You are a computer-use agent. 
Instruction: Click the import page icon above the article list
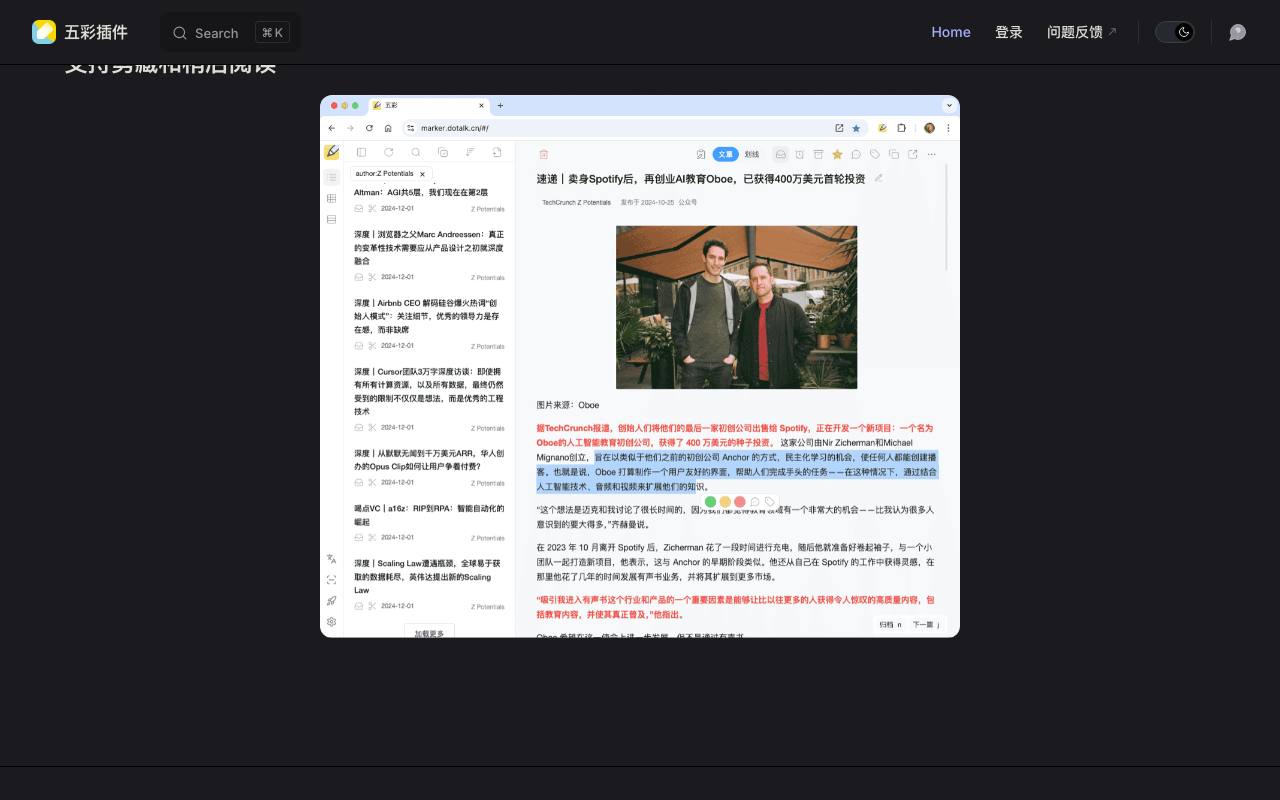tap(497, 153)
